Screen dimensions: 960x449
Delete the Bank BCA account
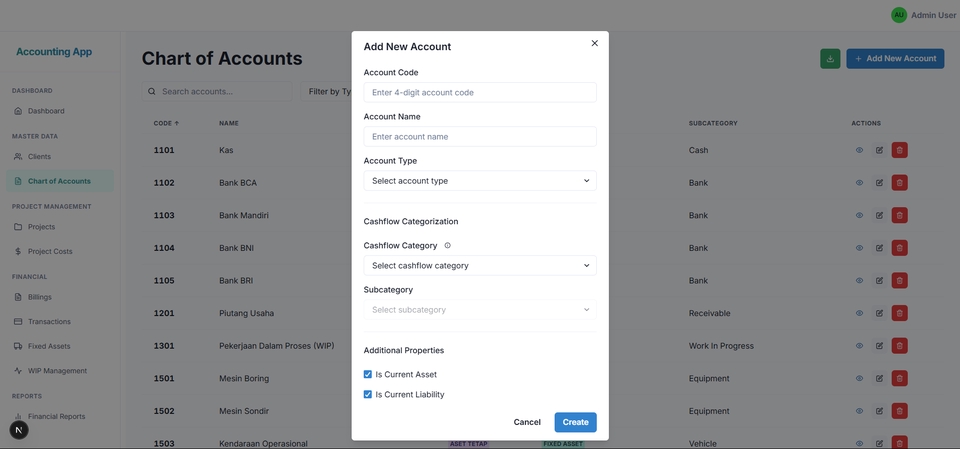click(899, 183)
